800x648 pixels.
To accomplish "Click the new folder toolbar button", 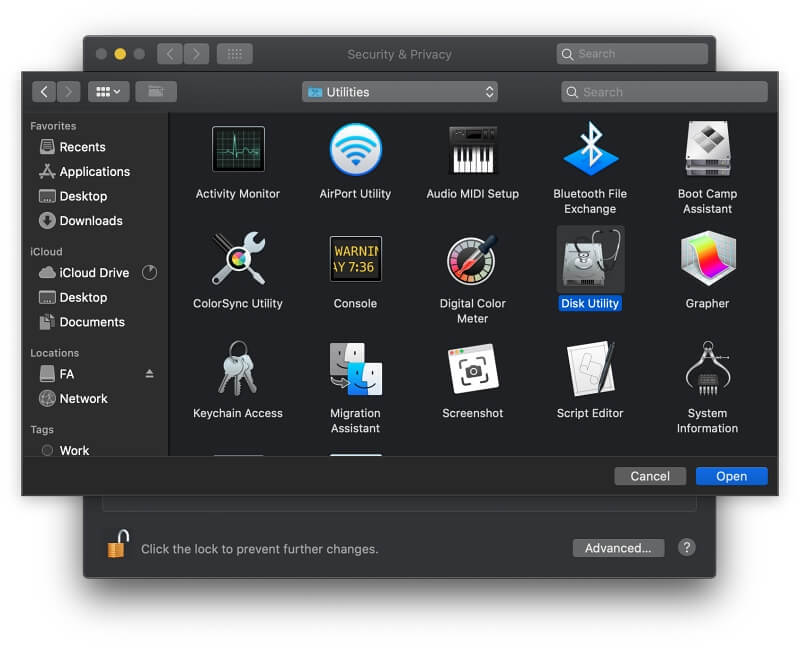I will (156, 92).
